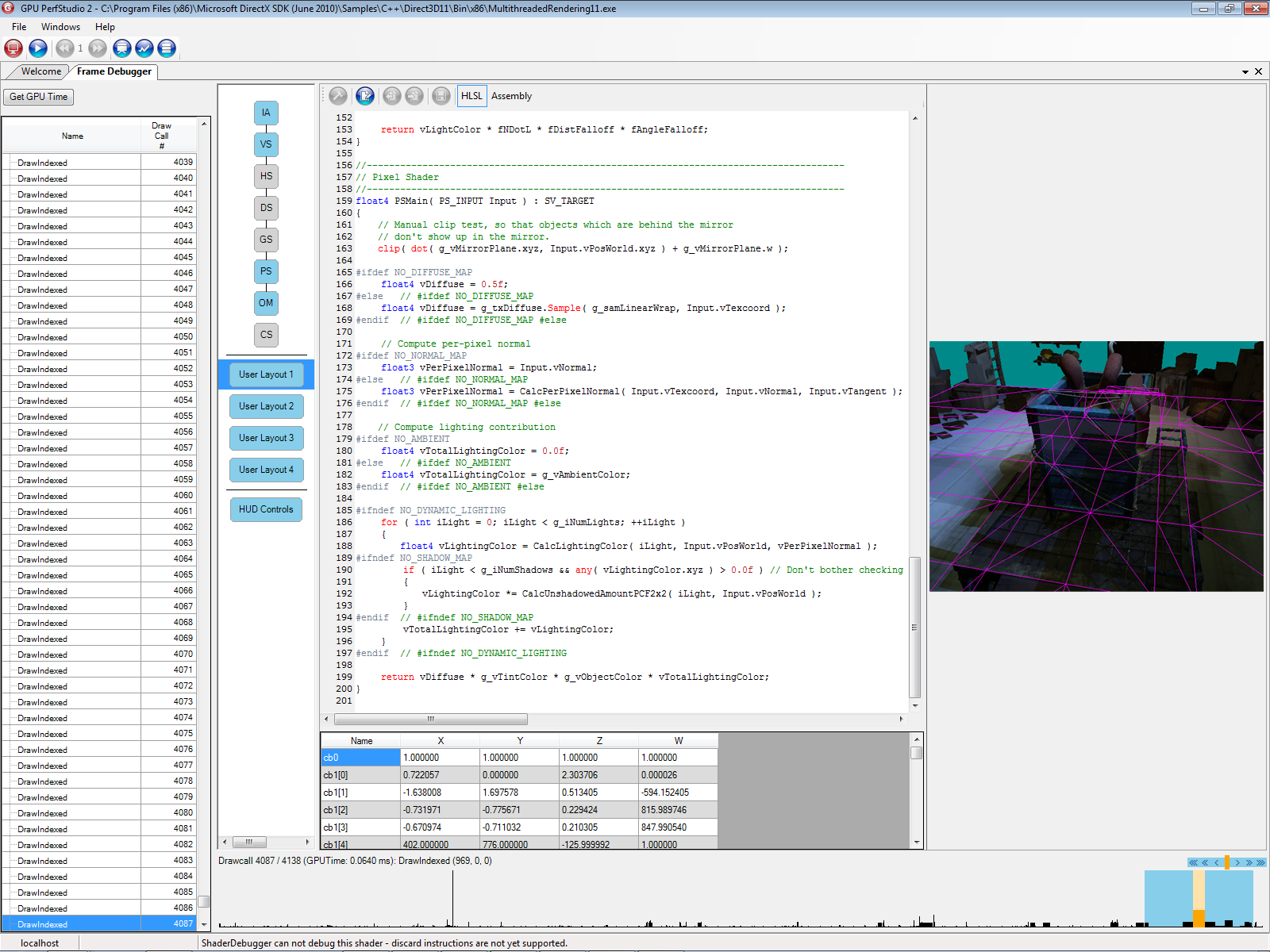Click the HUD Controls button
The image size is (1270, 952).
tap(266, 509)
